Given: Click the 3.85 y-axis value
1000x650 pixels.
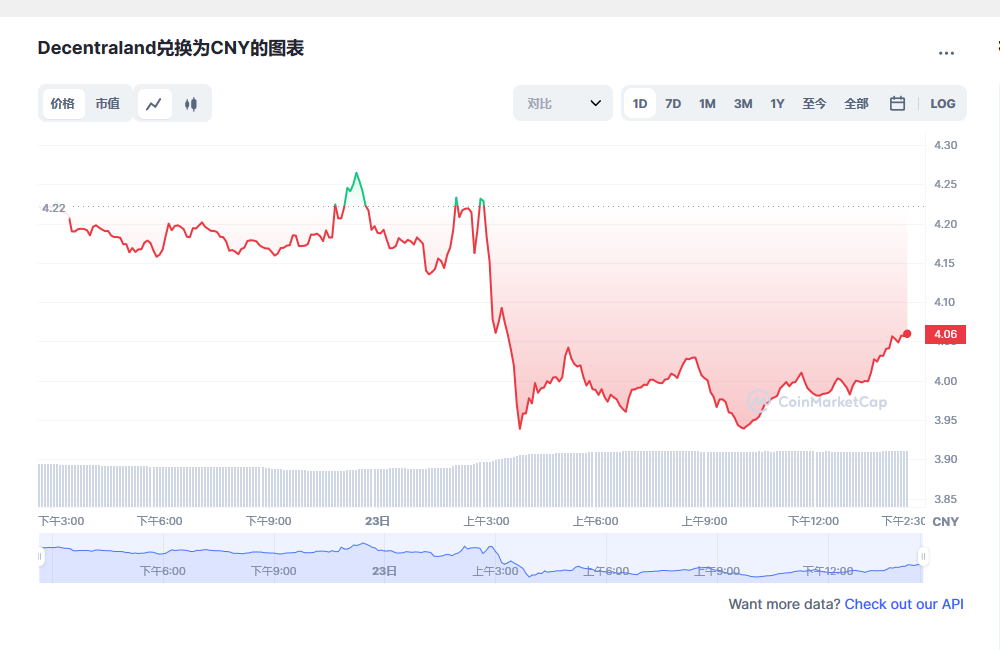Looking at the screenshot, I should tap(945, 499).
